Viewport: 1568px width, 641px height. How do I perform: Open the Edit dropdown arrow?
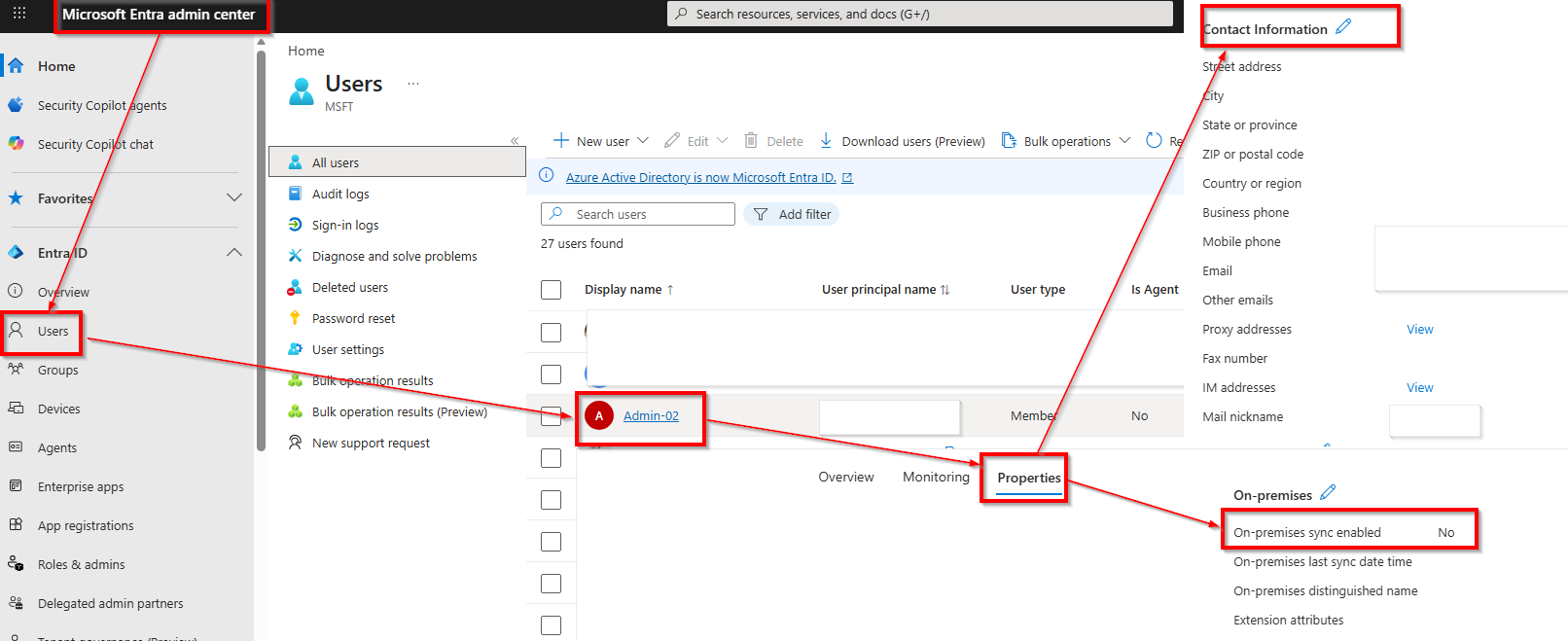(x=722, y=141)
